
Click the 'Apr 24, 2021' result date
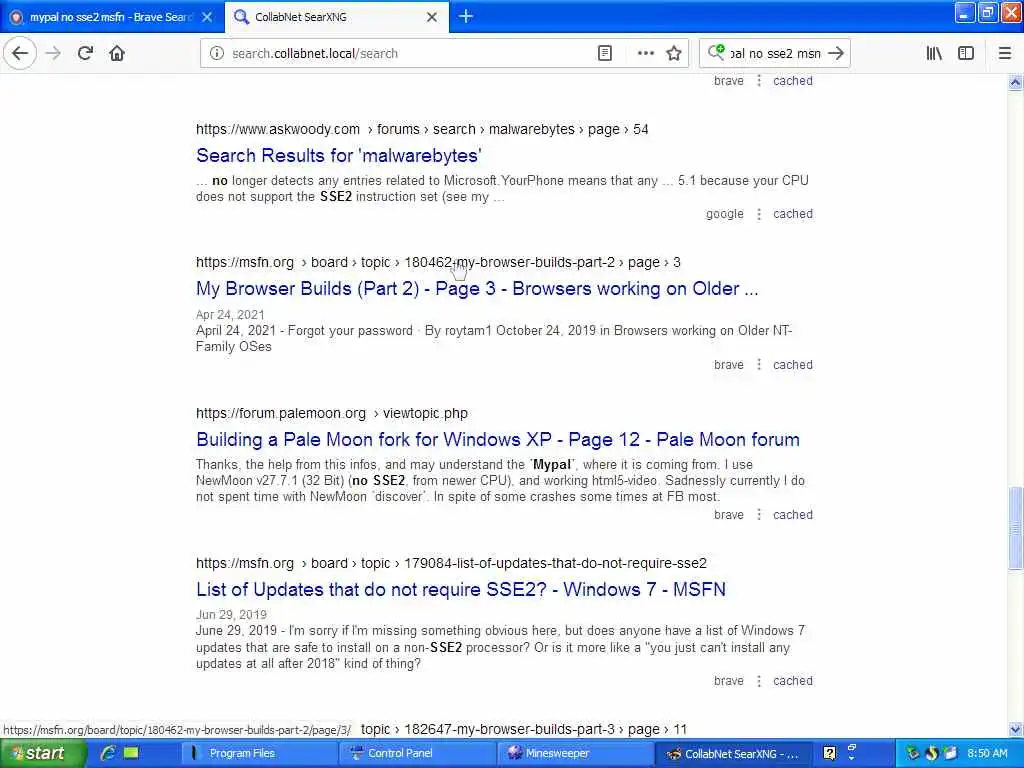[231, 315]
